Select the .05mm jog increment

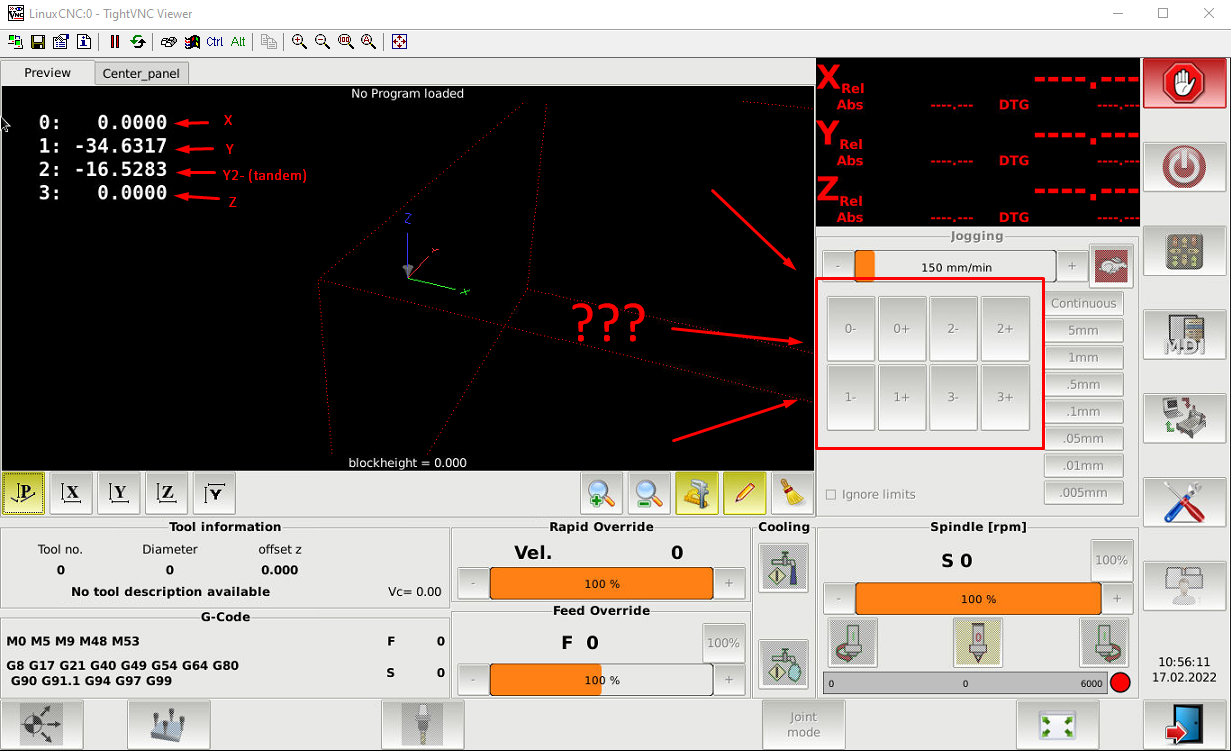(1083, 438)
